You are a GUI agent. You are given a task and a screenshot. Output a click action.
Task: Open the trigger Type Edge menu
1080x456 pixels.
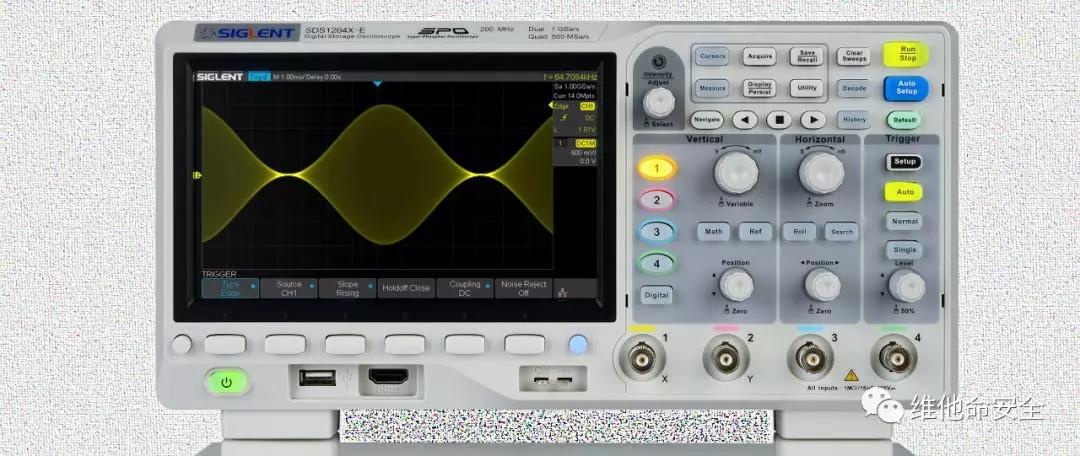click(x=230, y=288)
